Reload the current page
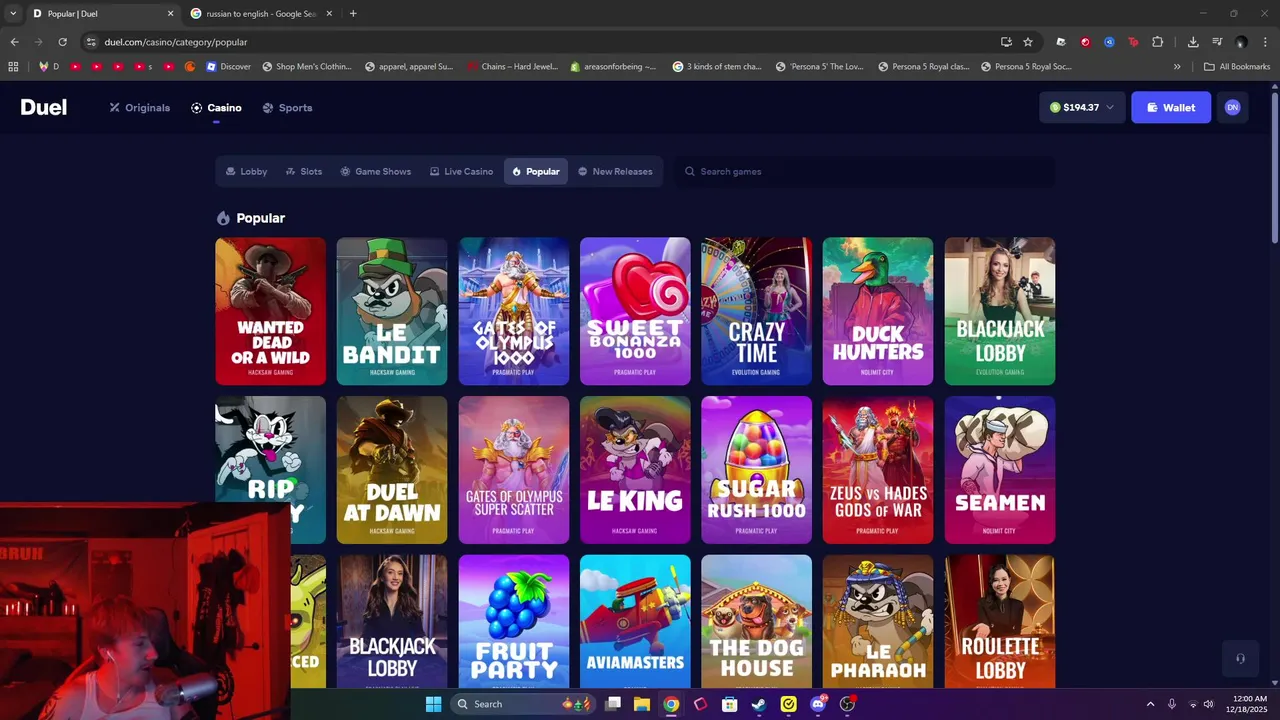 click(62, 42)
